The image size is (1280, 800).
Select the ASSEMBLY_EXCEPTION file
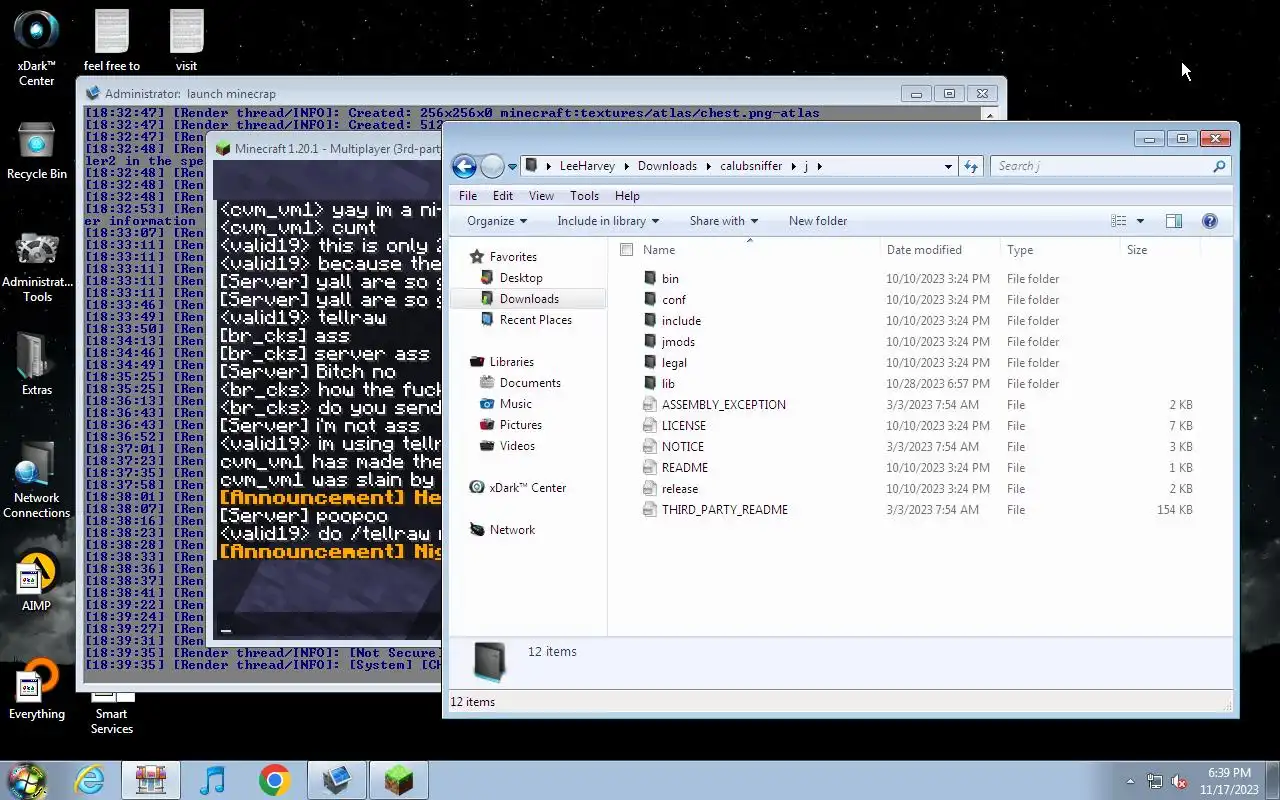(723, 405)
